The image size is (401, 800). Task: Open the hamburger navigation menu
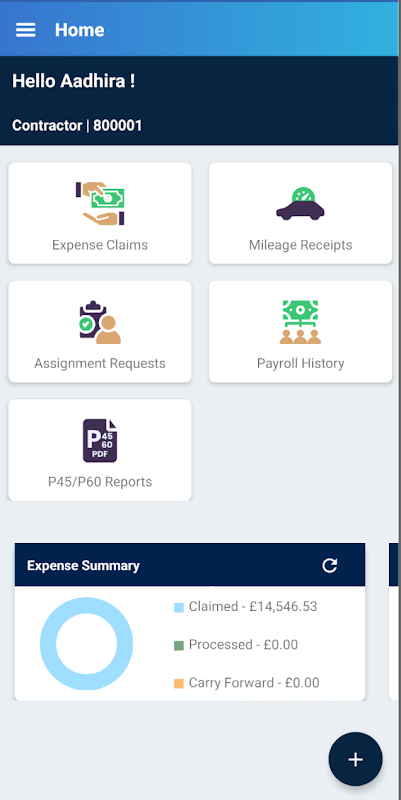pos(26,30)
